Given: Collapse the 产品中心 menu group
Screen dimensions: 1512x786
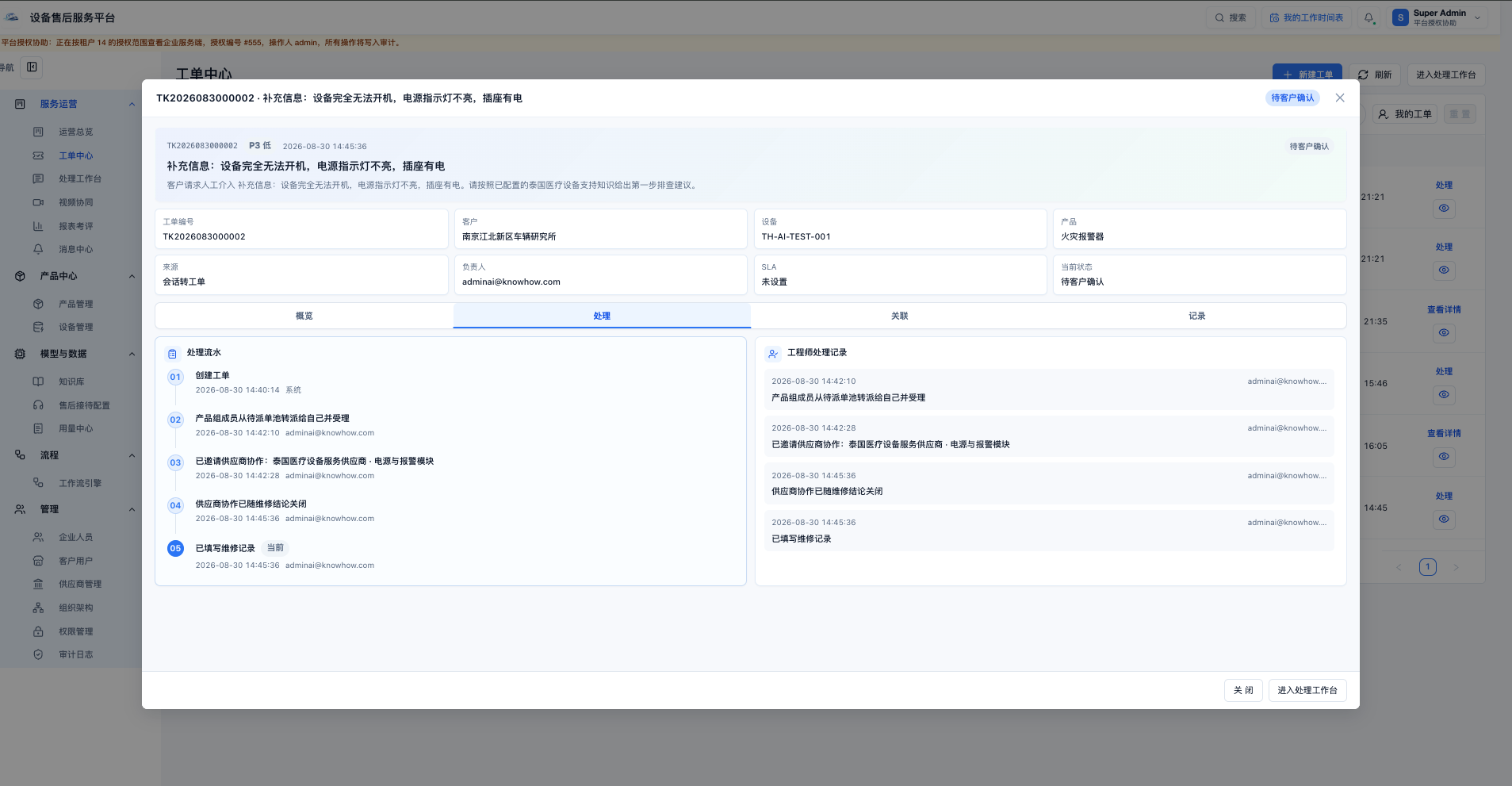Looking at the screenshot, I should click(x=132, y=276).
